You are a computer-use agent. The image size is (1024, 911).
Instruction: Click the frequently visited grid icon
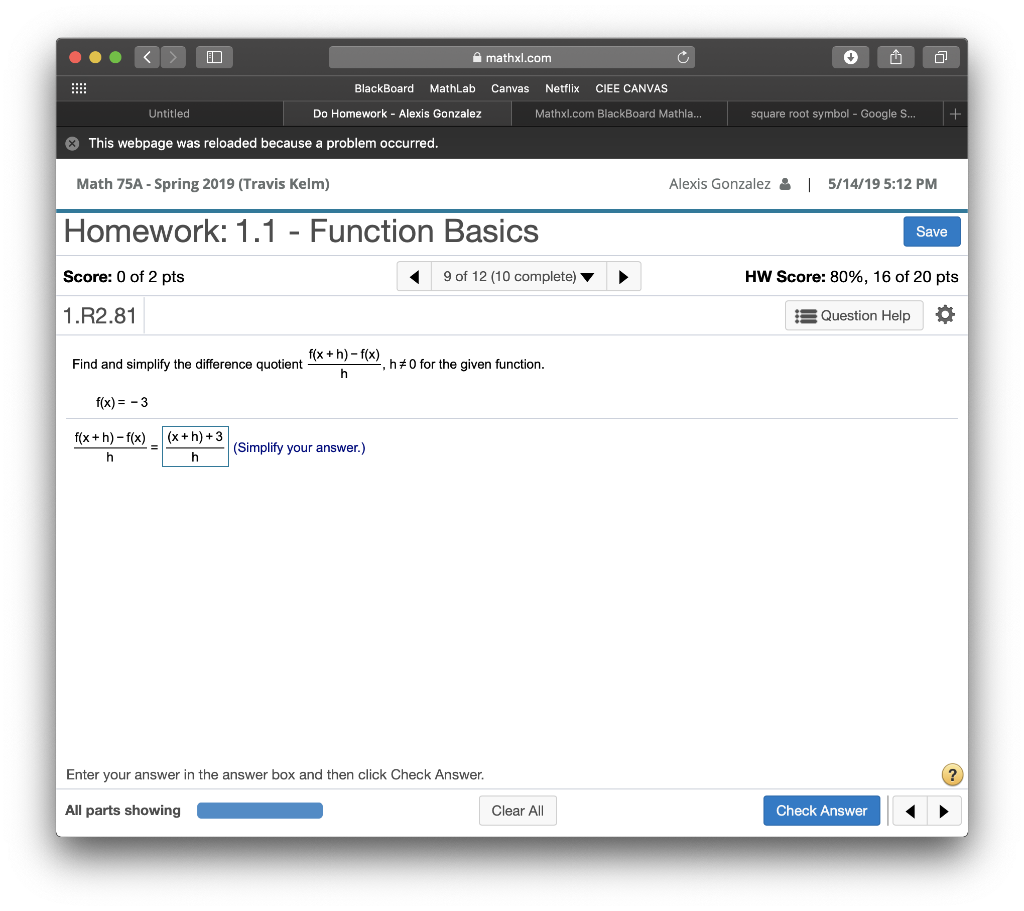(x=78, y=88)
